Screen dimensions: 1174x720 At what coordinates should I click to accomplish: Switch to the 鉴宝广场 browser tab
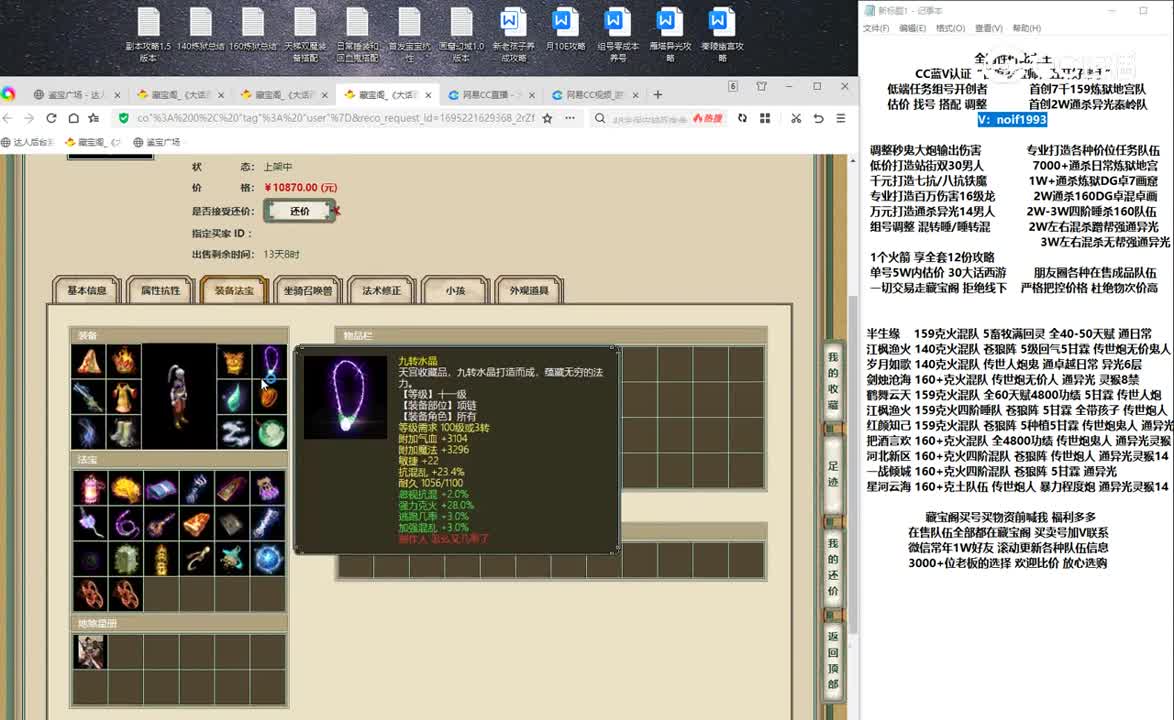point(76,95)
